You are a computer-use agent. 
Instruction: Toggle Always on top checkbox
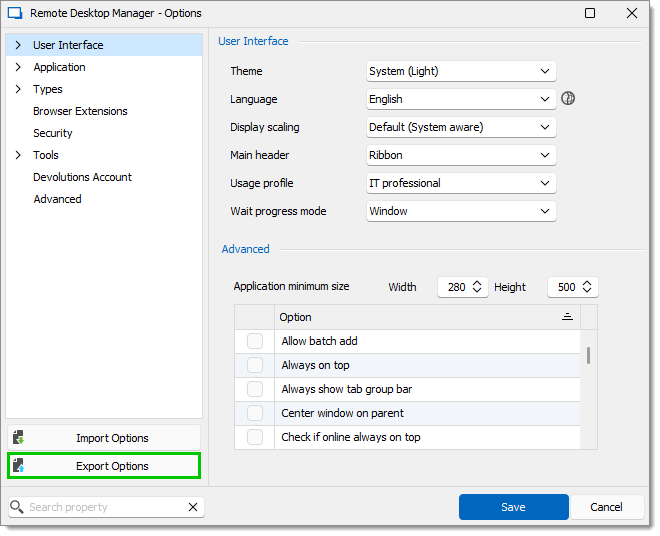coord(255,365)
